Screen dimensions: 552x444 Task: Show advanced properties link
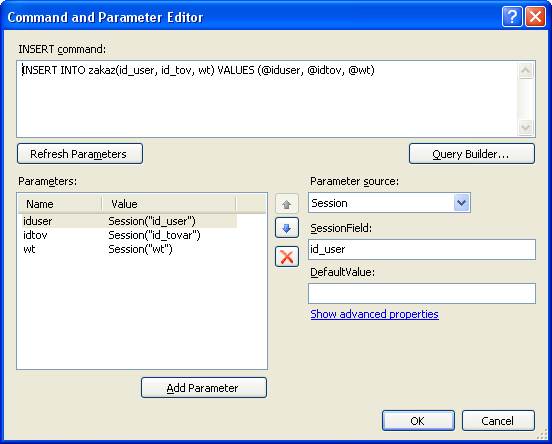click(374, 314)
